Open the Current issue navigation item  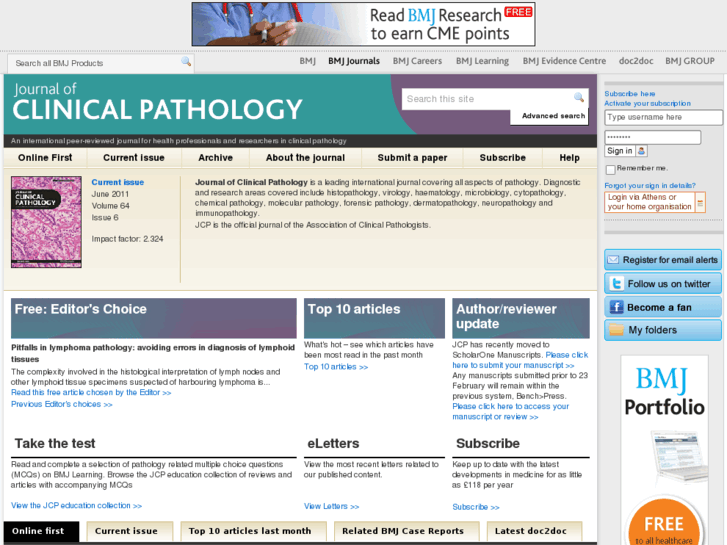(134, 158)
